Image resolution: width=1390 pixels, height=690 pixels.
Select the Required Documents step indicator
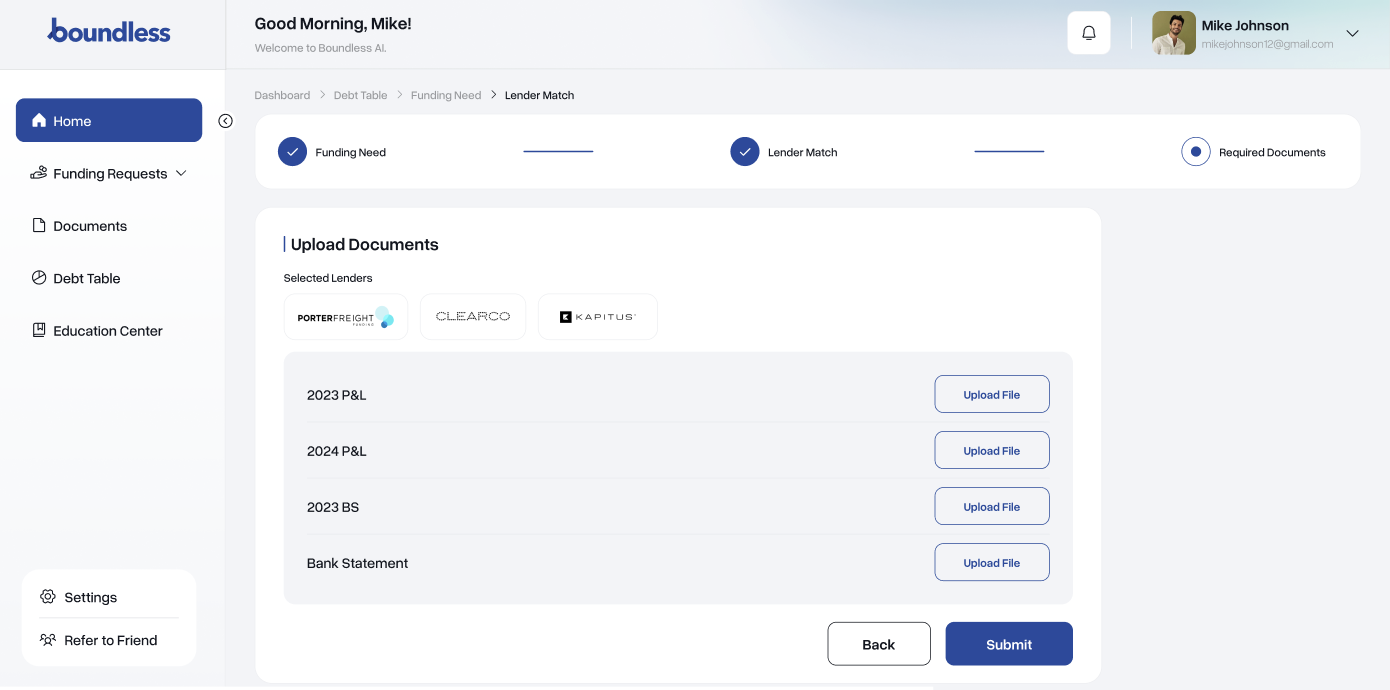coord(1196,151)
